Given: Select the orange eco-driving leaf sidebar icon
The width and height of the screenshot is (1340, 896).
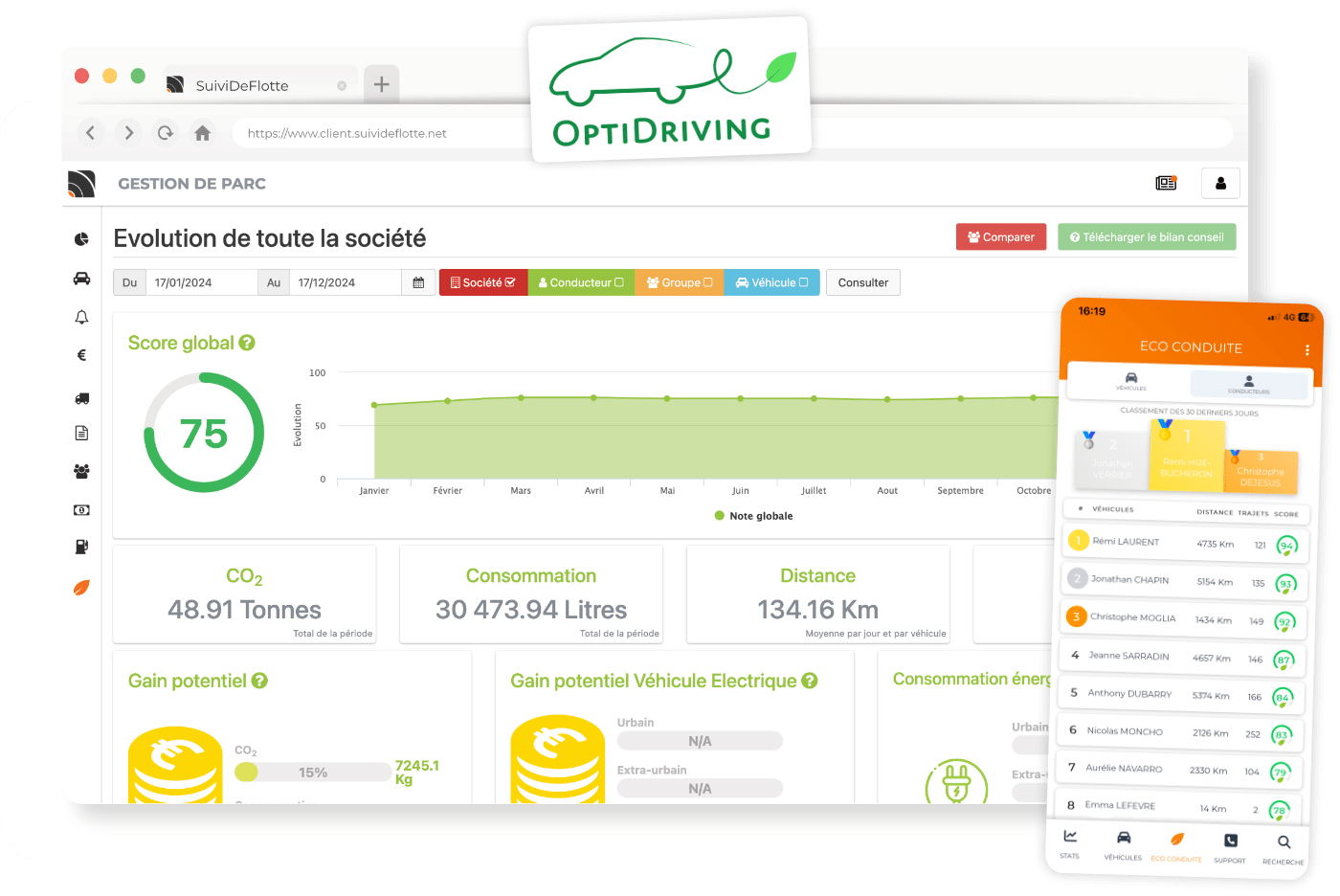Looking at the screenshot, I should point(81,586).
